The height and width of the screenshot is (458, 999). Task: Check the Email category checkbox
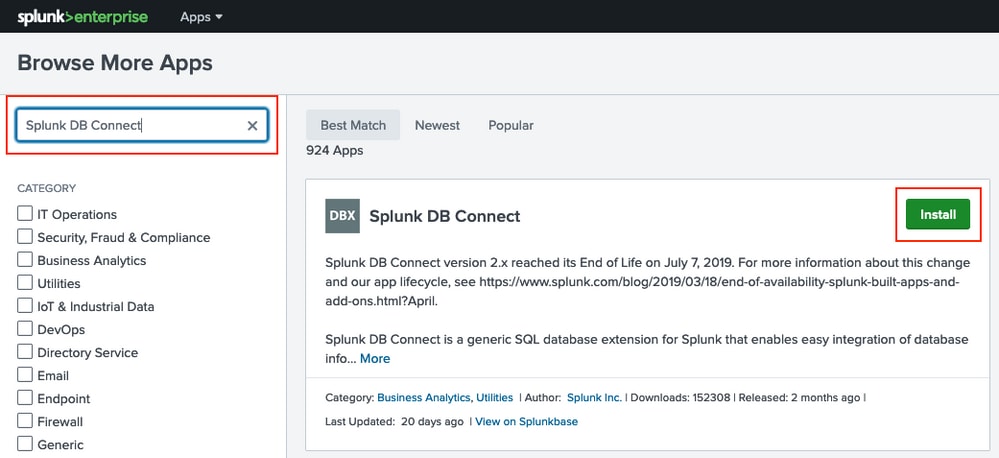25,375
